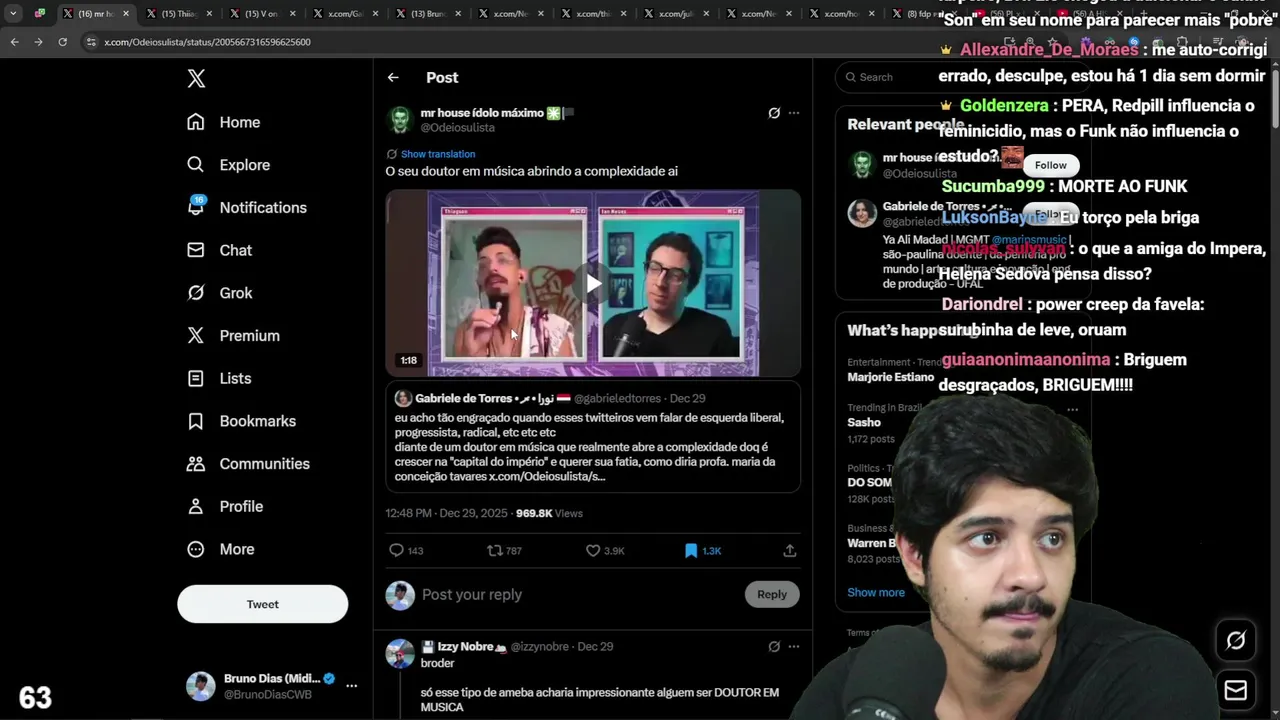The height and width of the screenshot is (720, 1280).
Task: Open the Grok floating button
Action: [1236, 641]
